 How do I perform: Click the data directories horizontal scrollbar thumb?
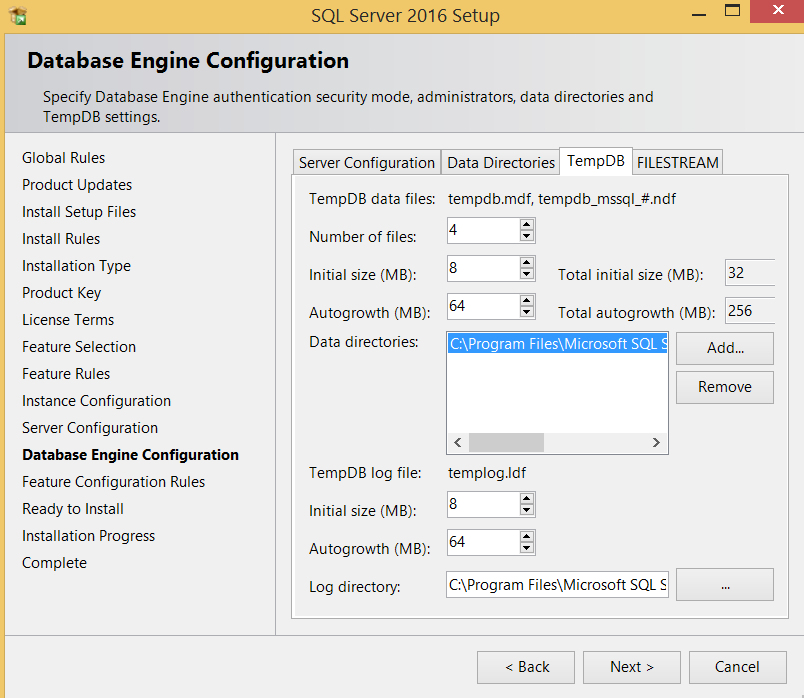coord(506,443)
